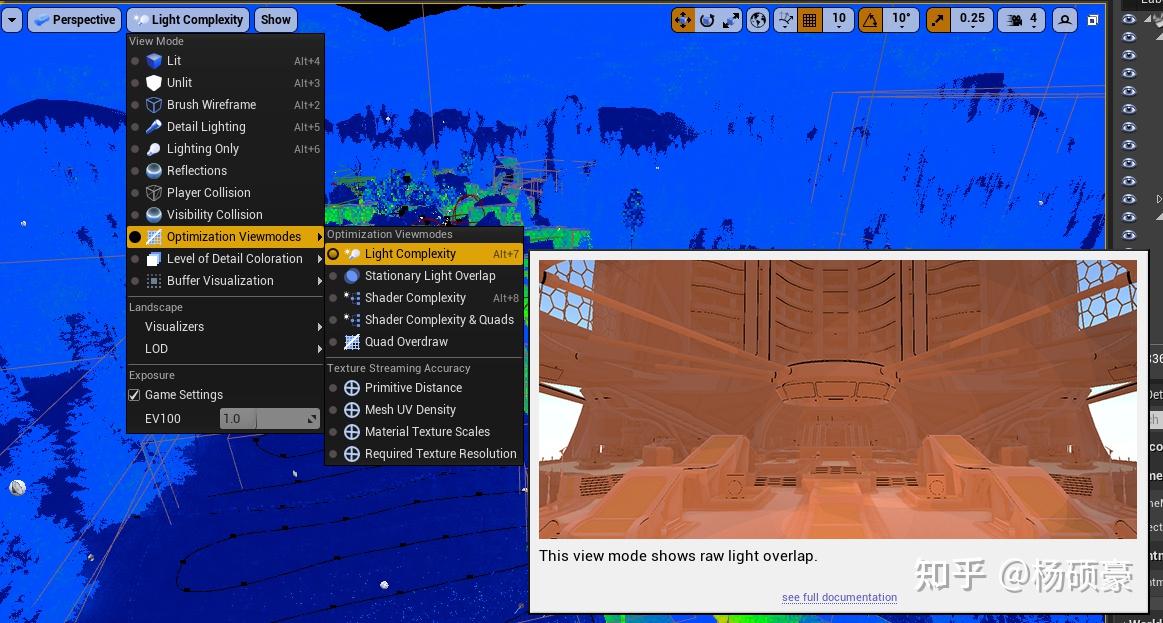Image resolution: width=1163 pixels, height=623 pixels.
Task: Select Stationary Light Overlap mode
Action: (x=424, y=276)
